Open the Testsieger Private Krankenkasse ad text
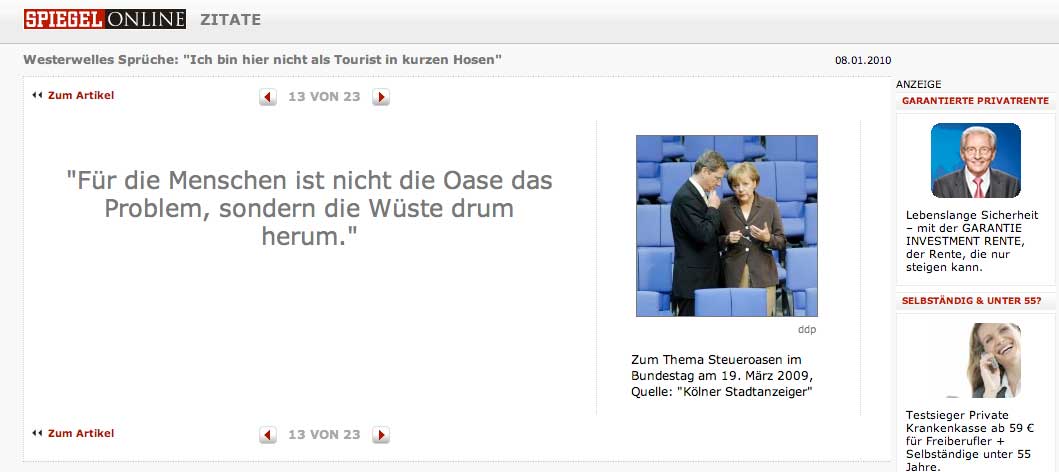The height and width of the screenshot is (472, 1059). click(969, 441)
